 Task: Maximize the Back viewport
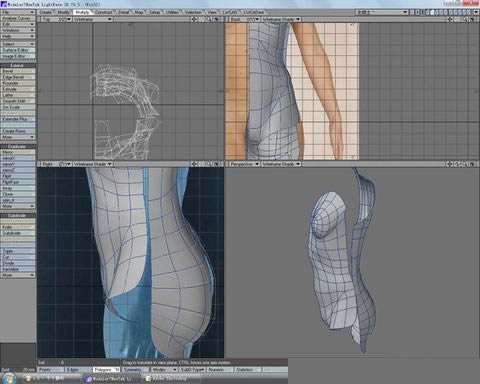click(x=472, y=19)
